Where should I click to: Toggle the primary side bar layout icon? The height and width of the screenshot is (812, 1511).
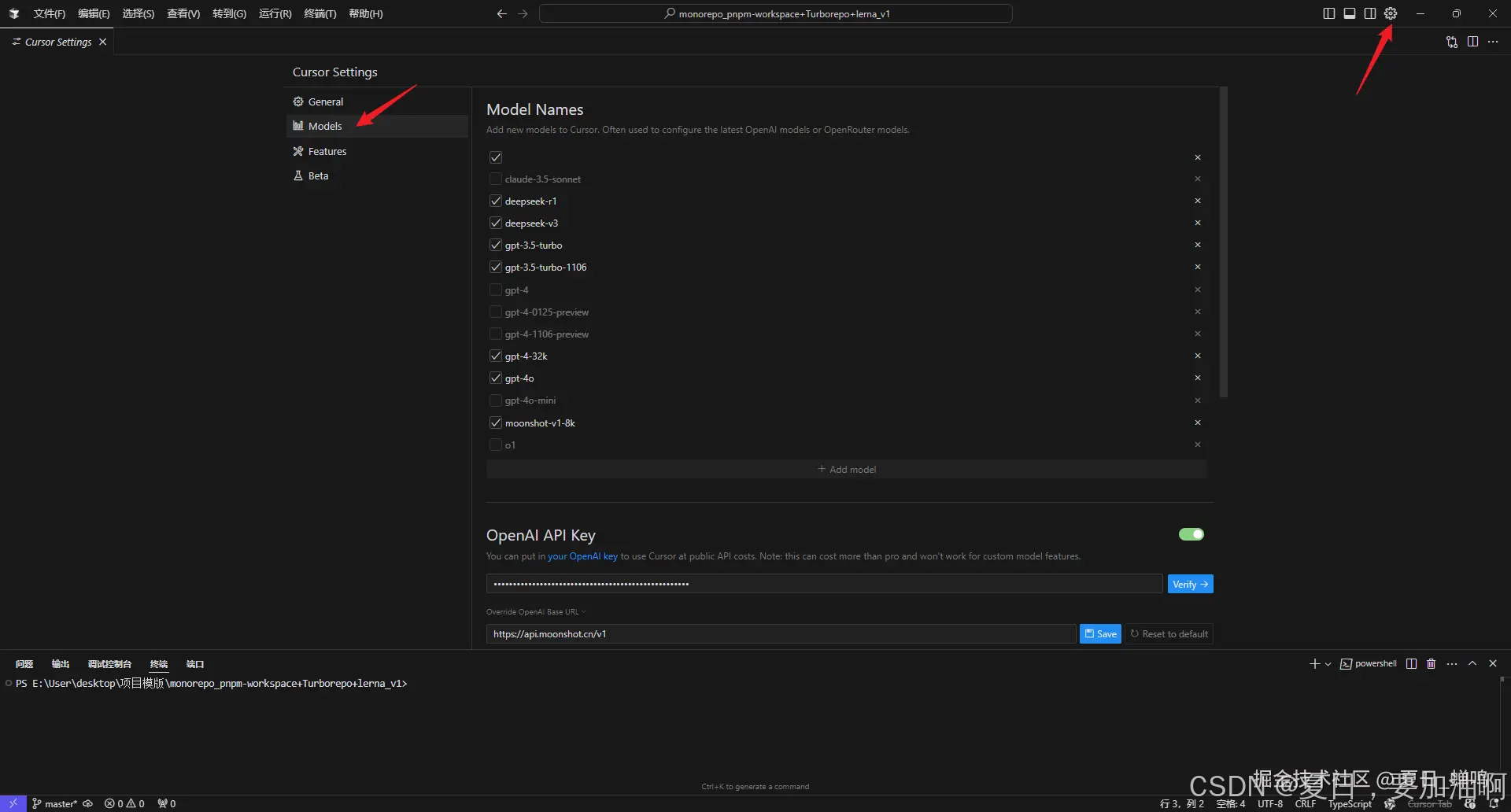1329,13
